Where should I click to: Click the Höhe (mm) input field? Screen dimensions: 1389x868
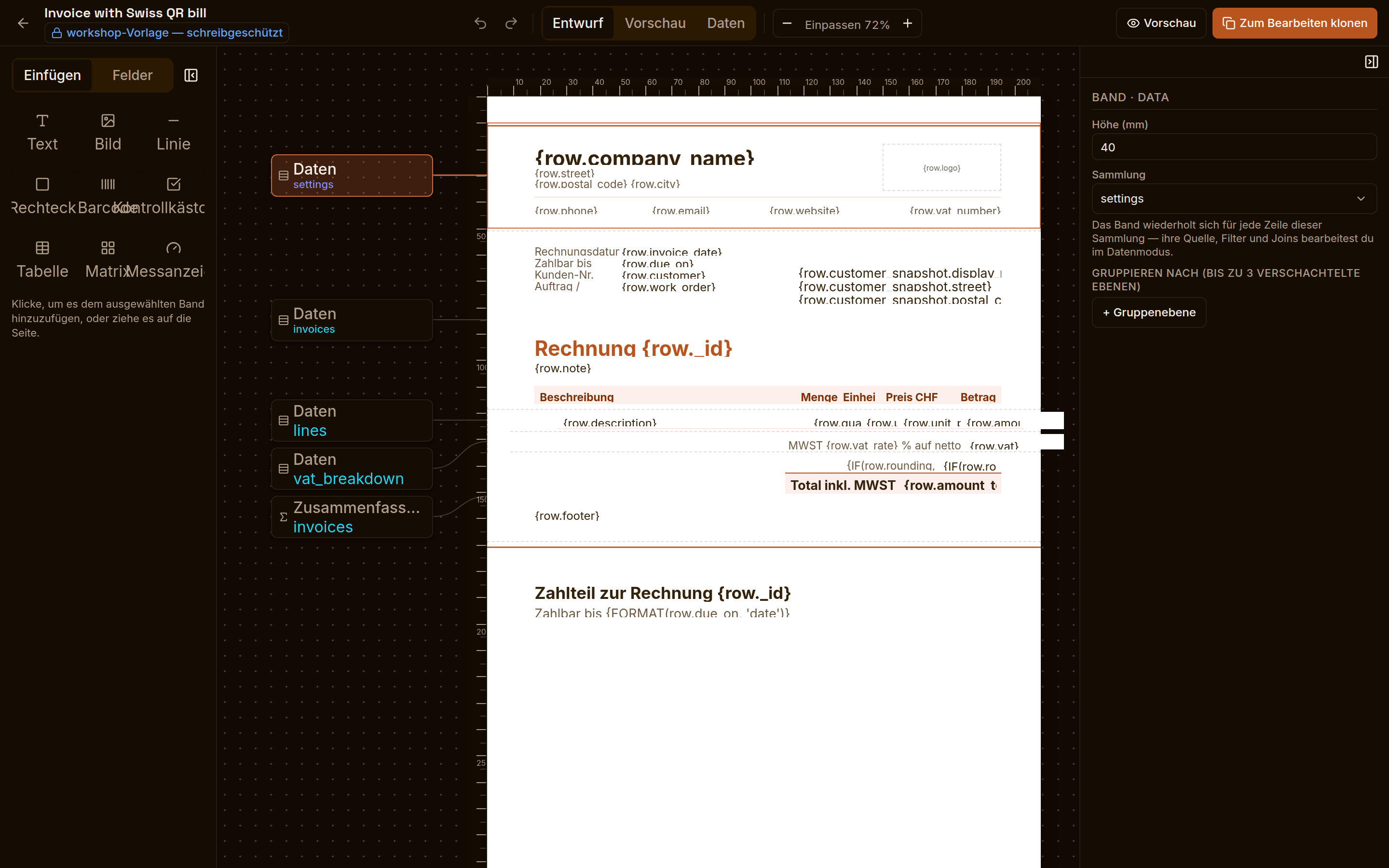tap(1234, 147)
